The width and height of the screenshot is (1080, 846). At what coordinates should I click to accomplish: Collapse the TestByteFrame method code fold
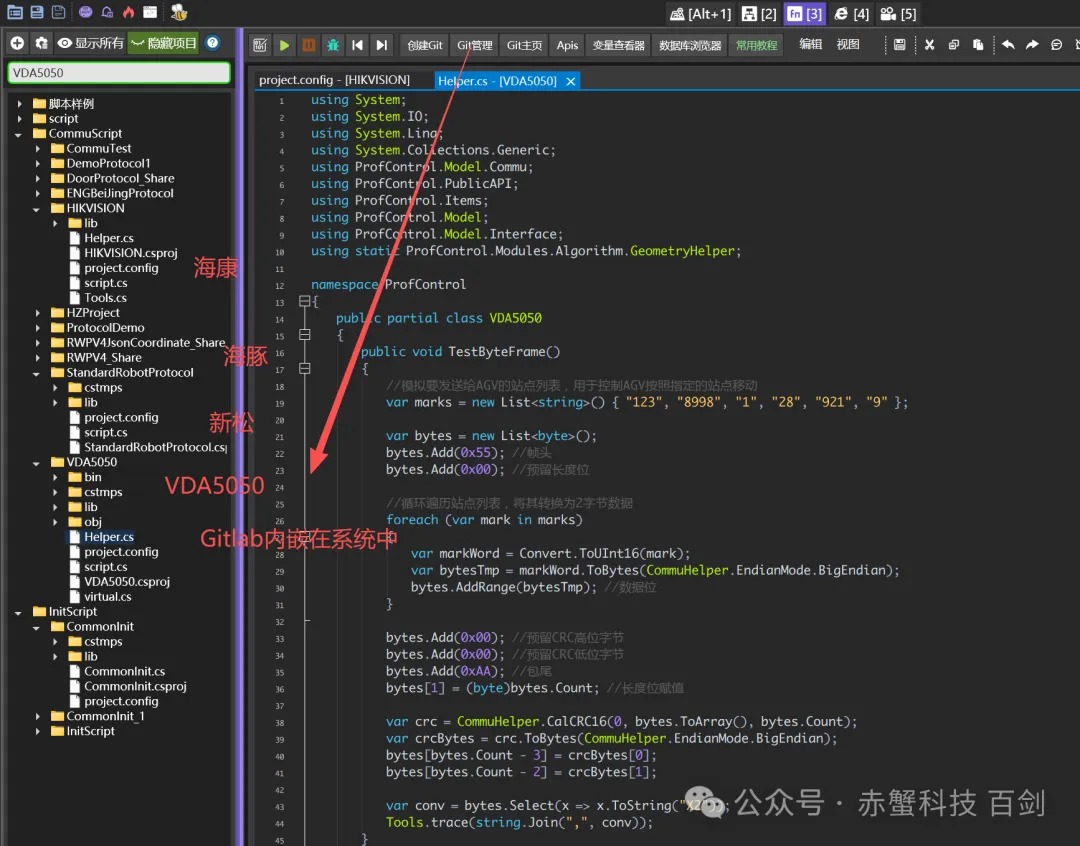tap(305, 368)
